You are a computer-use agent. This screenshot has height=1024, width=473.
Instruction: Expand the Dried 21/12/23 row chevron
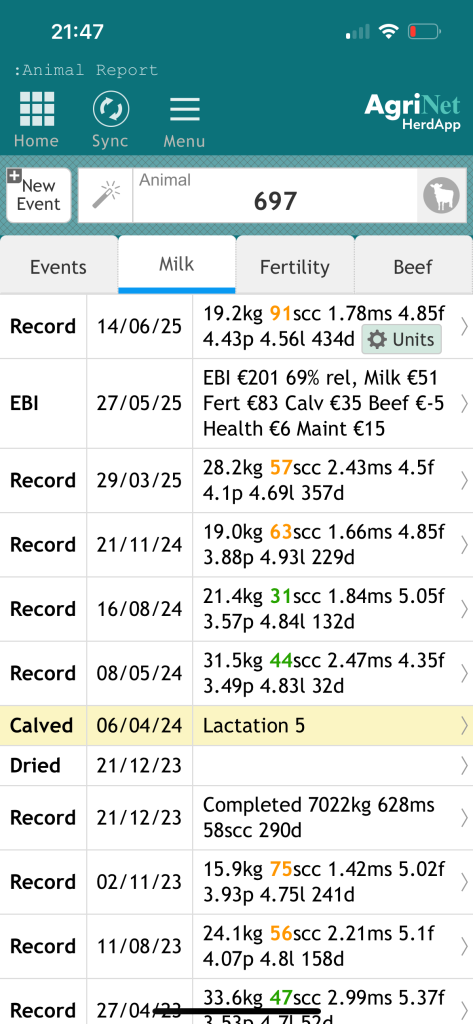click(464, 765)
